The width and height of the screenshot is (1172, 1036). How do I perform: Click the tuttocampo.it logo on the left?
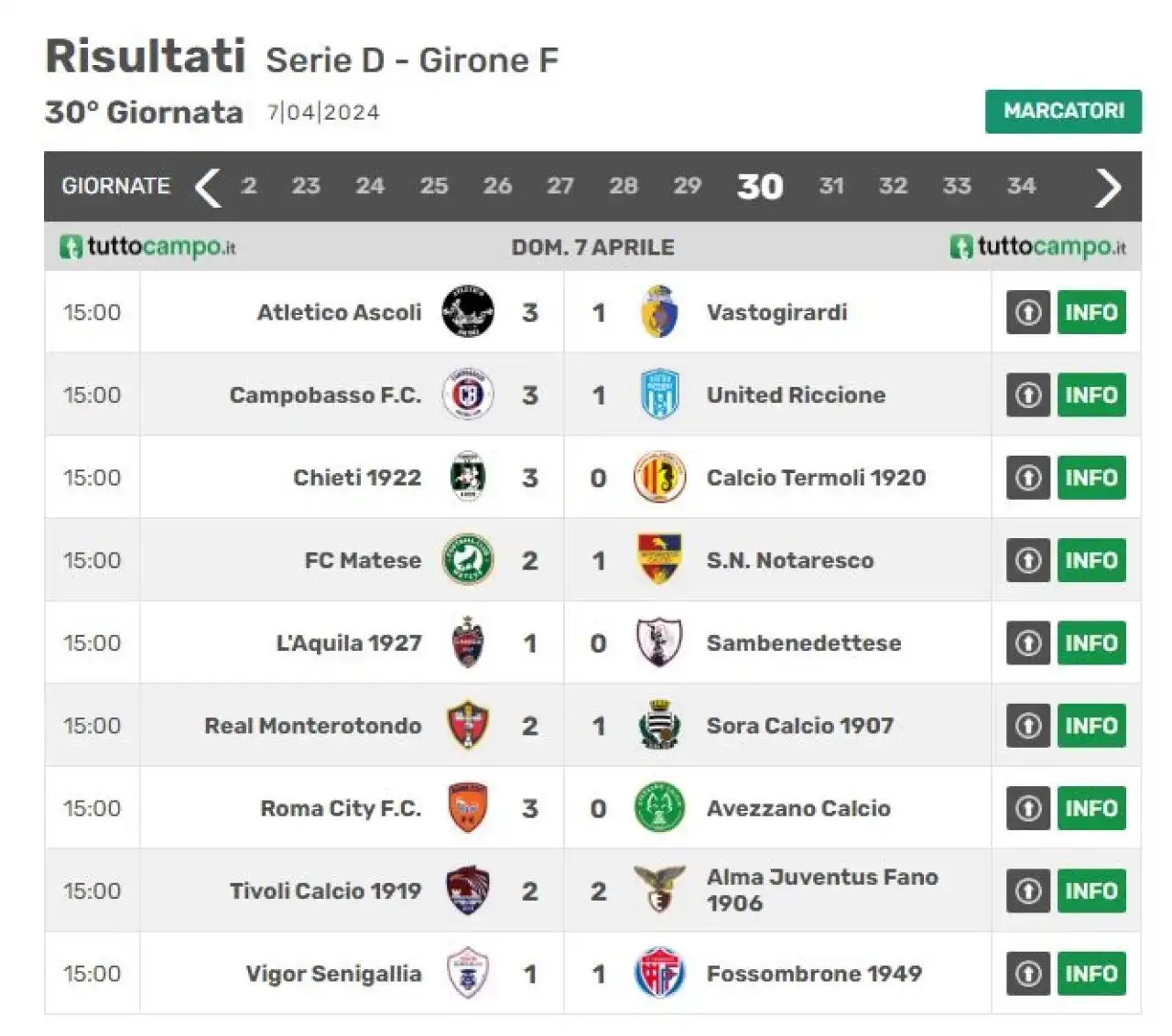point(147,246)
